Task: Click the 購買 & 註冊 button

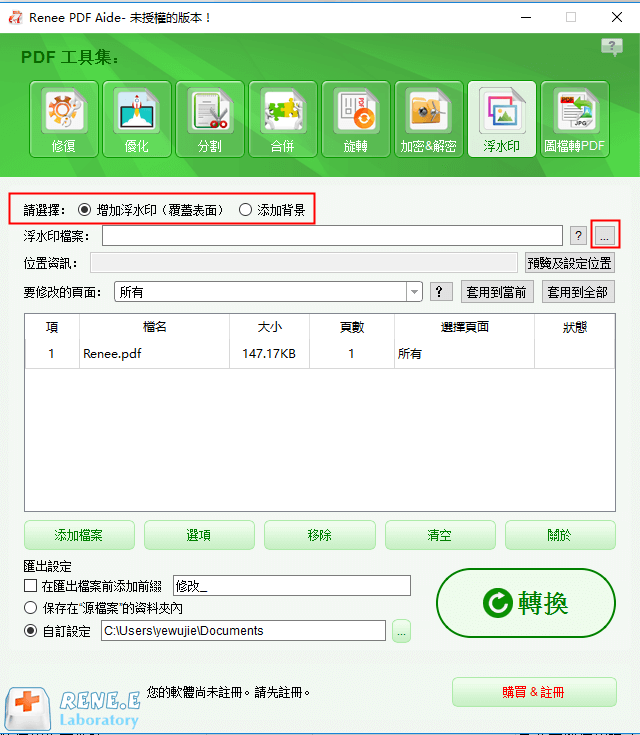Action: click(534, 692)
